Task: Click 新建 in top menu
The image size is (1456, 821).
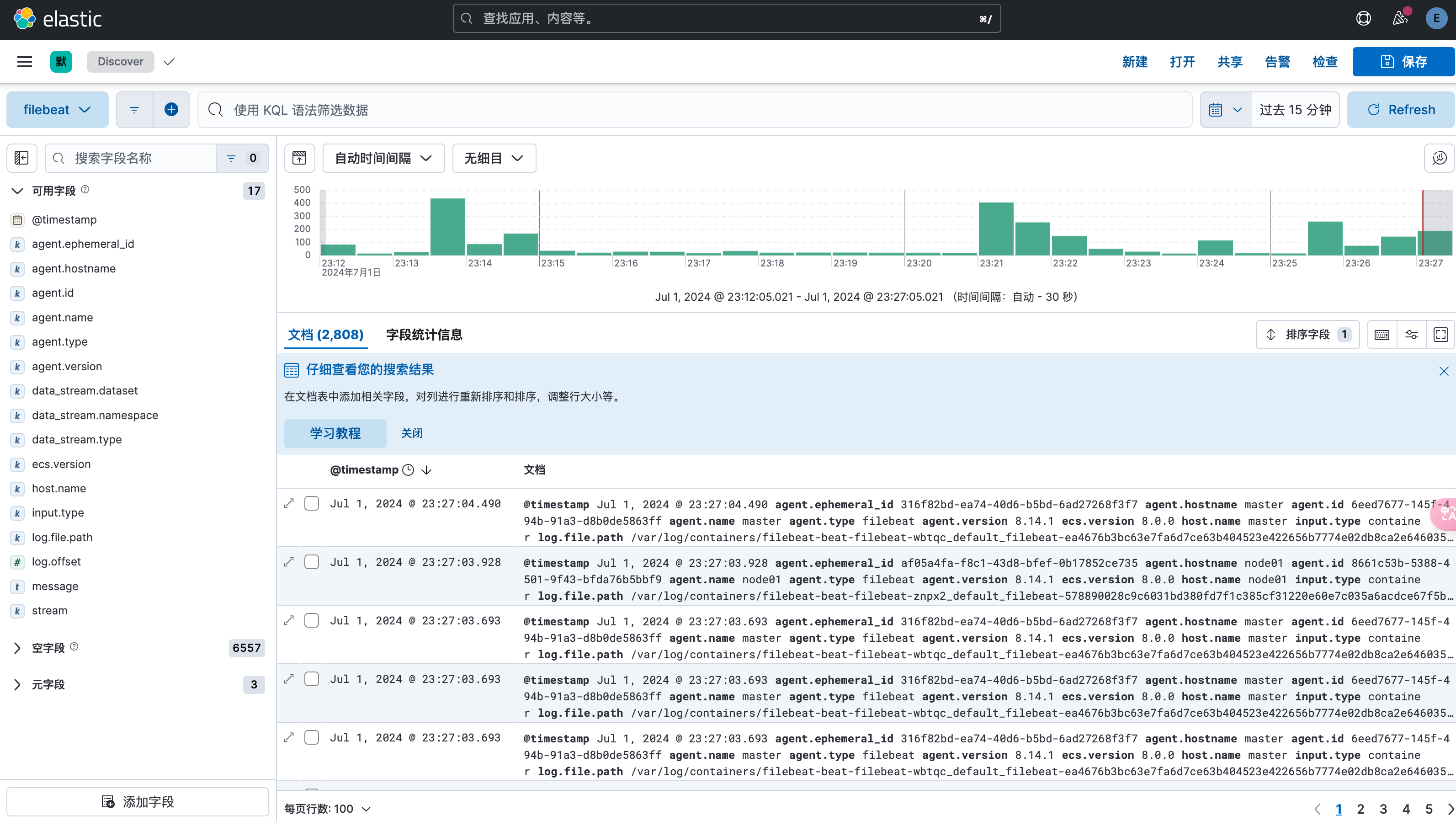Action: (1134, 62)
